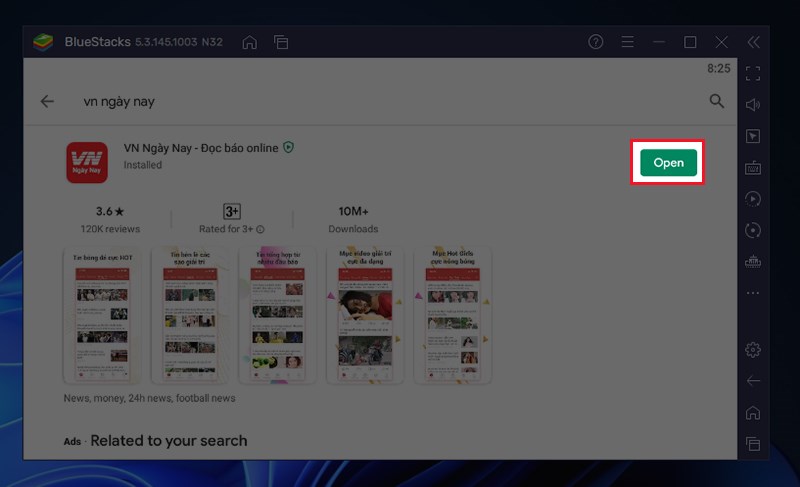The image size is (800, 487).
Task: Open first screenshot 'Tin bóng đá cực HOT'
Action: pos(102,316)
